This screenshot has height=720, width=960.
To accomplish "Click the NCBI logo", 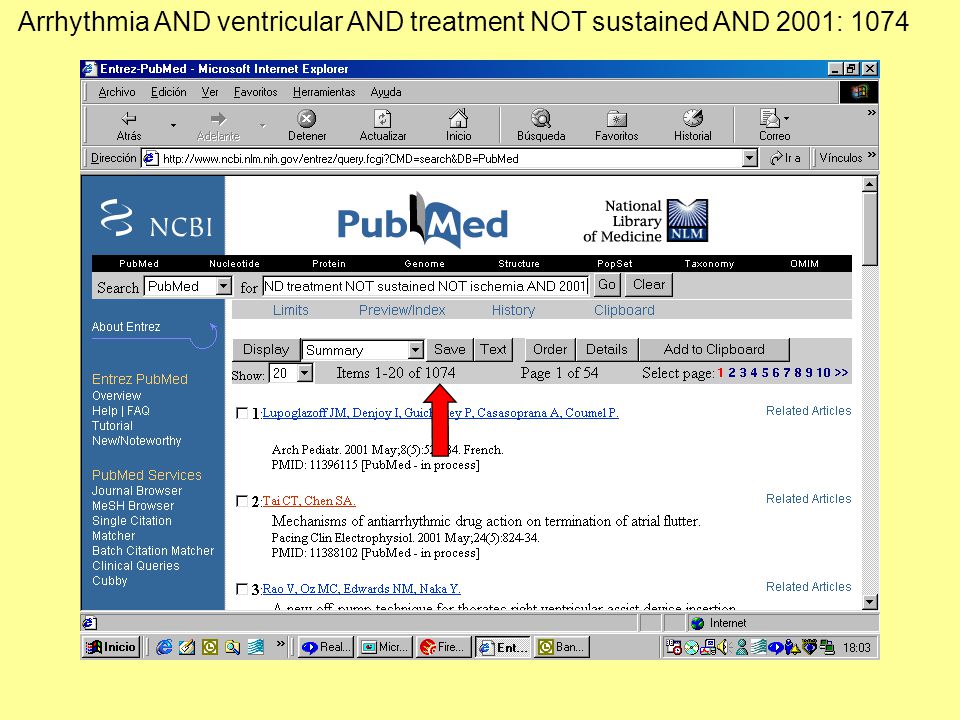I will (x=156, y=220).
